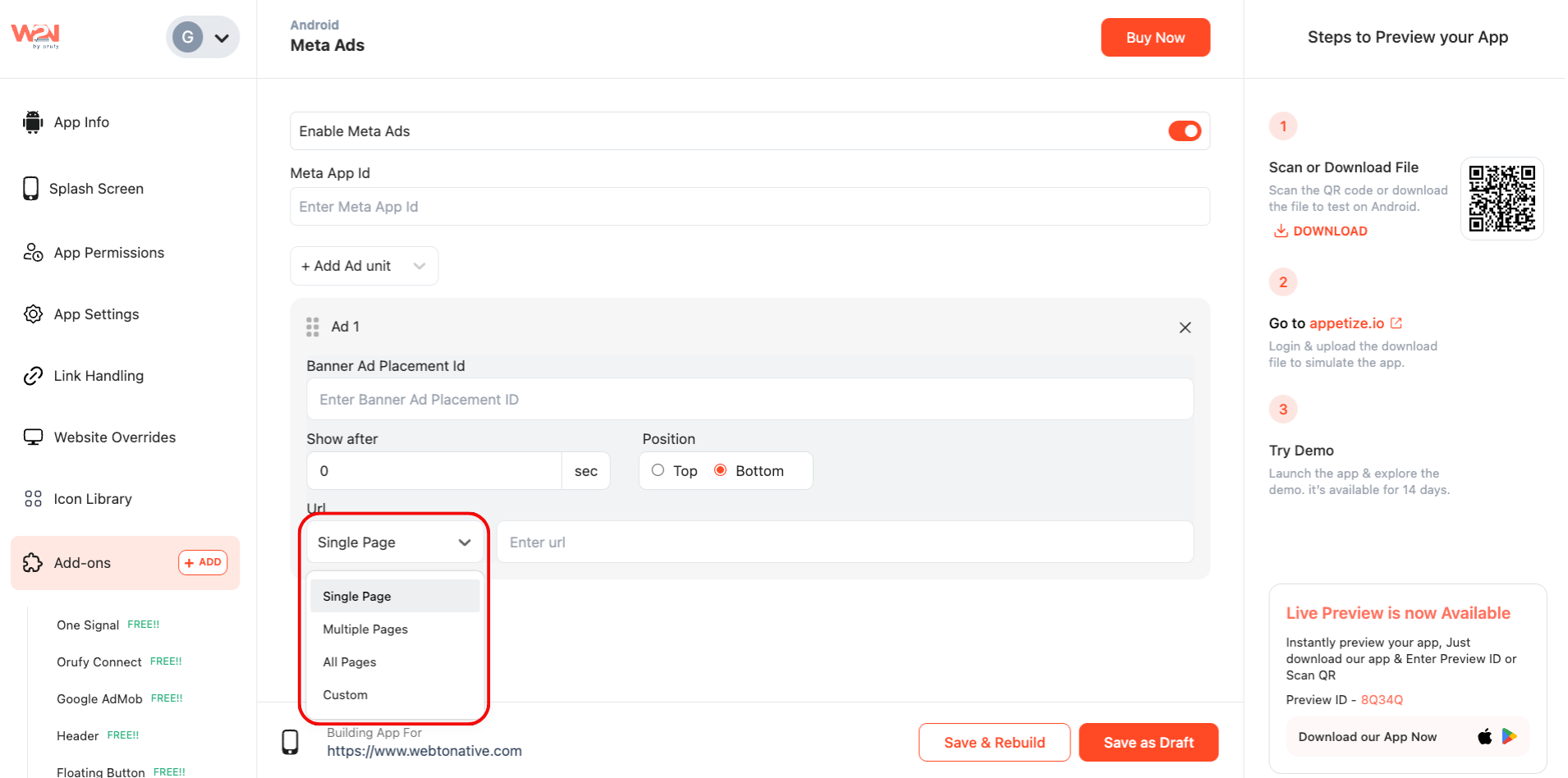Choose Multiple Pages from the list
Screen dimensions: 1568x778
(365, 629)
